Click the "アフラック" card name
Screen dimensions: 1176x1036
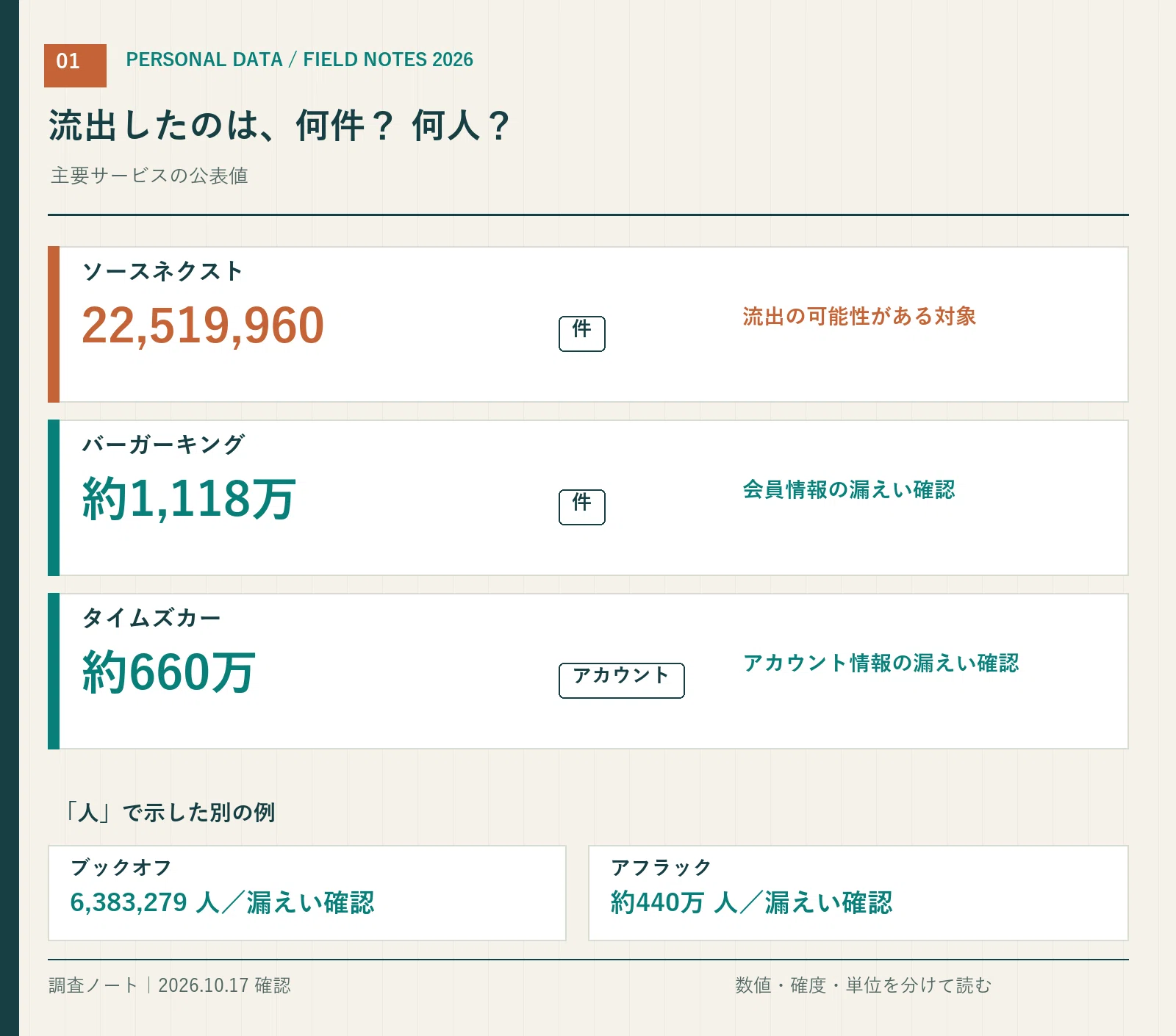(x=661, y=868)
